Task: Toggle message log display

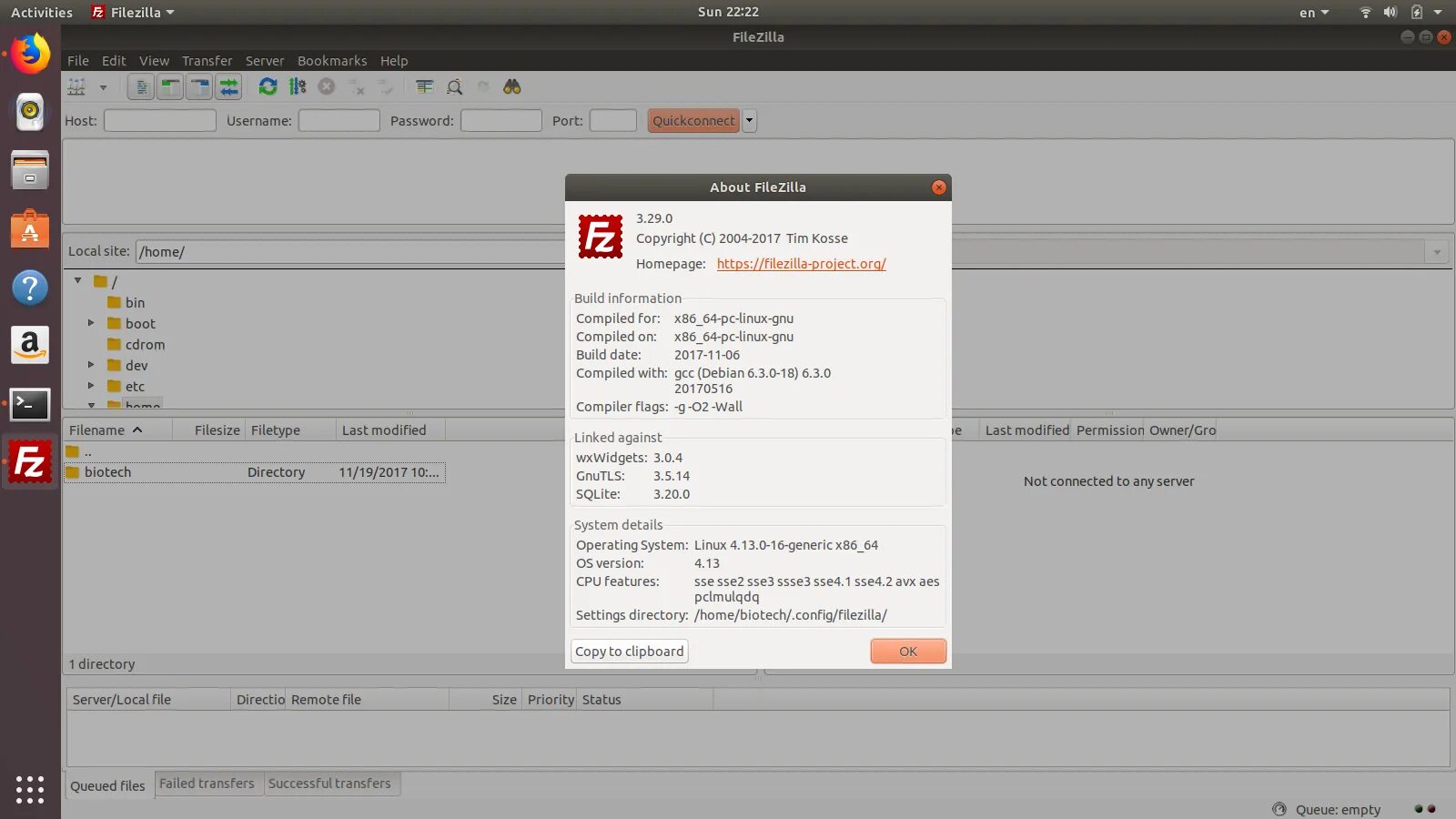Action: tap(140, 87)
